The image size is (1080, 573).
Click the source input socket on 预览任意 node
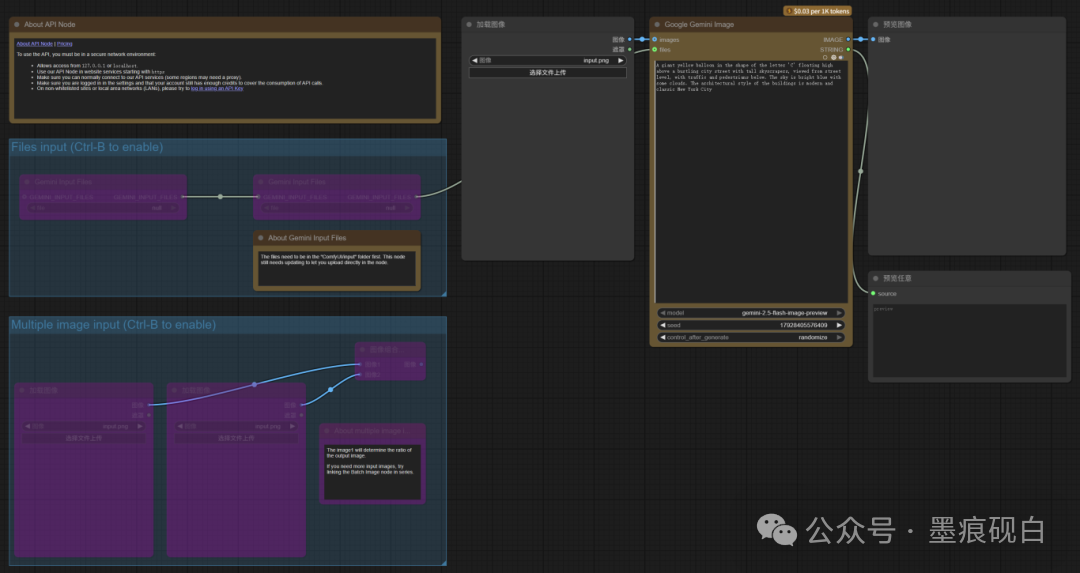(x=873, y=293)
